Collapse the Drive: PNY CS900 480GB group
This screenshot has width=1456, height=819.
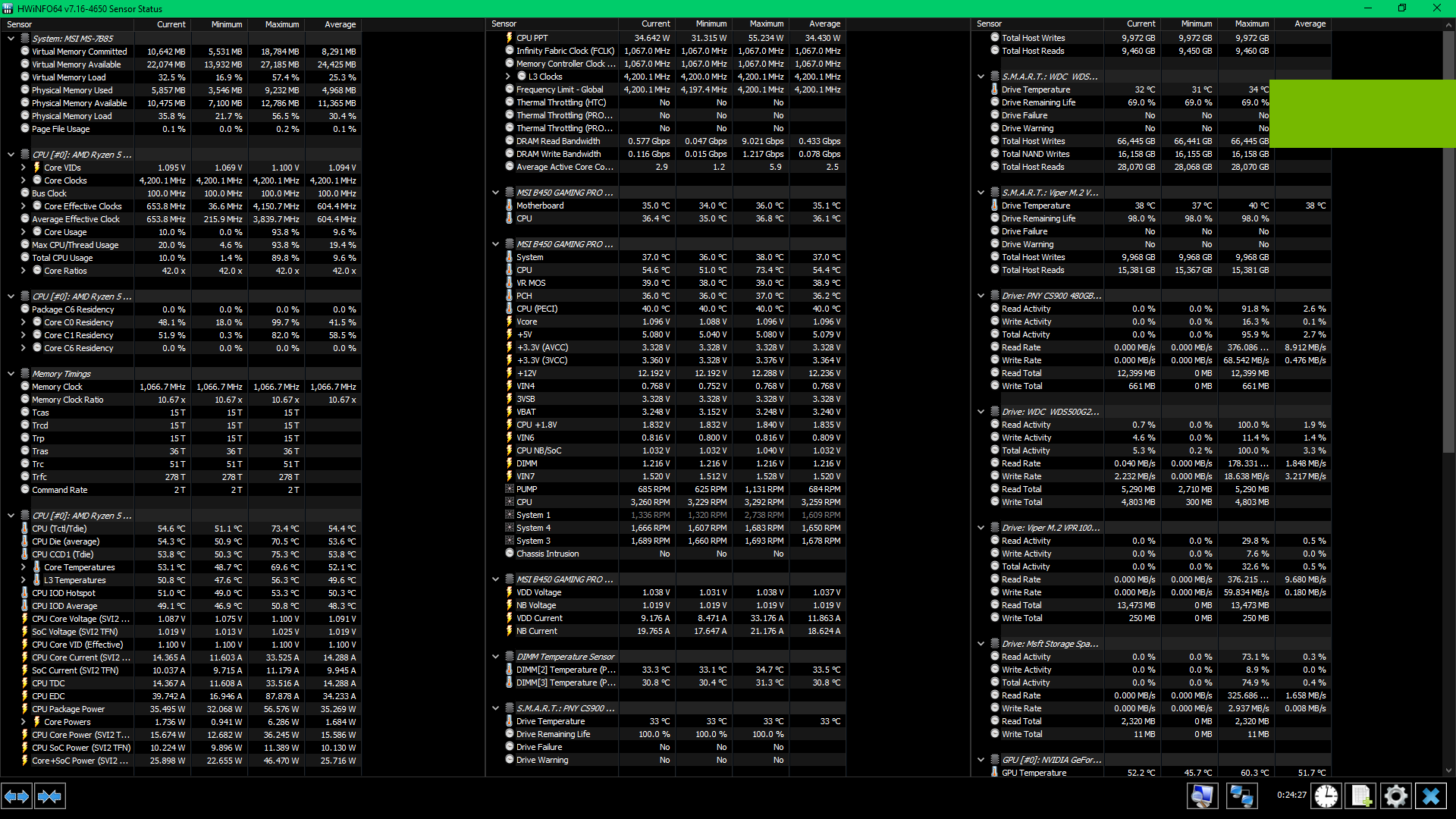tap(981, 296)
